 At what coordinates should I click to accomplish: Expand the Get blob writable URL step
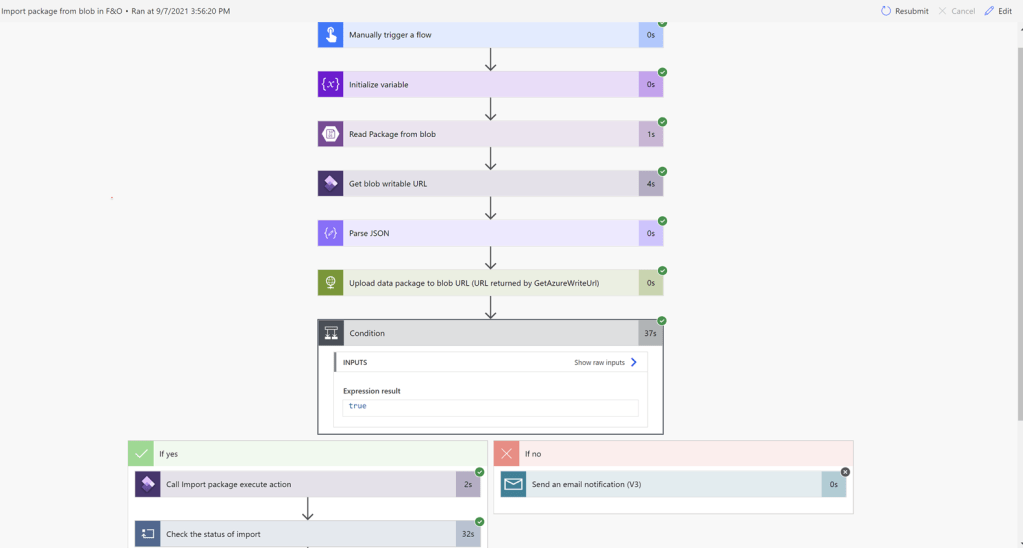490,184
